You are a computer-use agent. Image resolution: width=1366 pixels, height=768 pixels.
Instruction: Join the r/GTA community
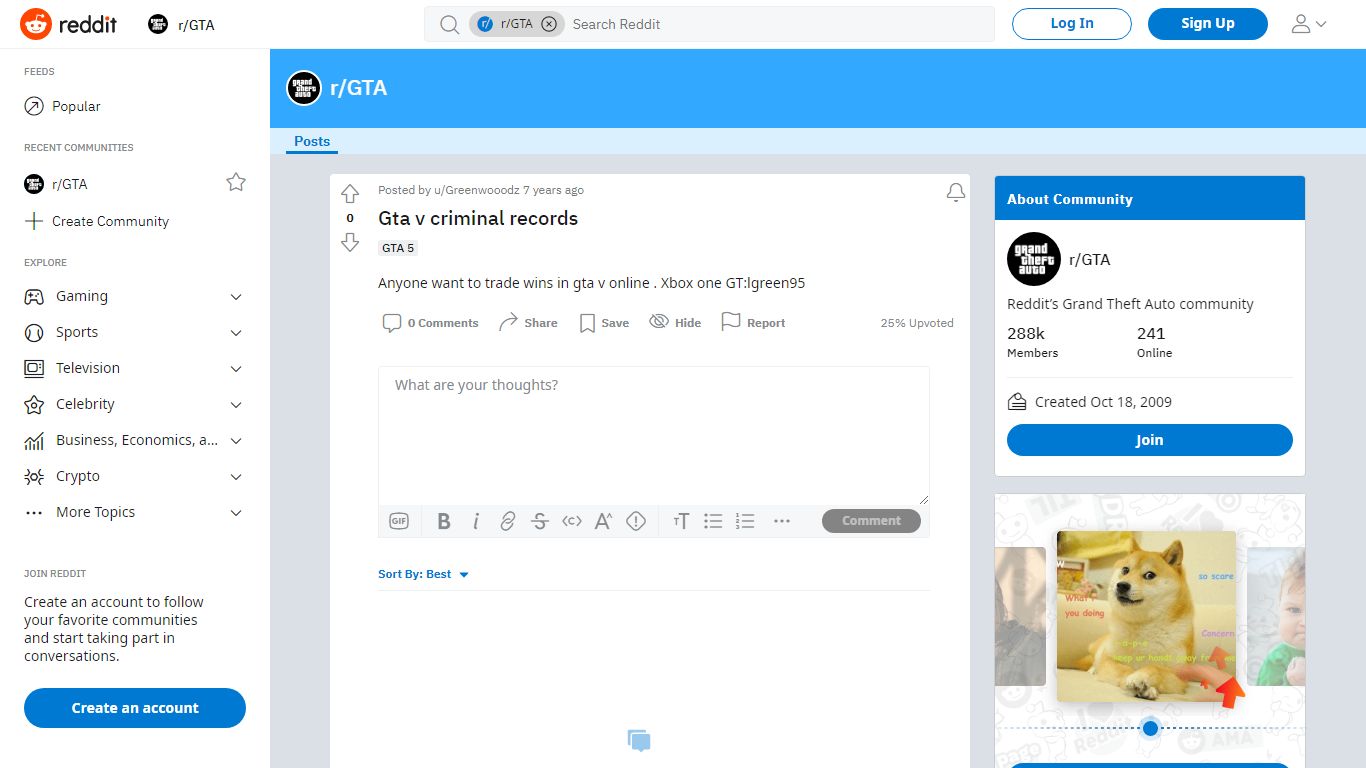tap(1149, 440)
